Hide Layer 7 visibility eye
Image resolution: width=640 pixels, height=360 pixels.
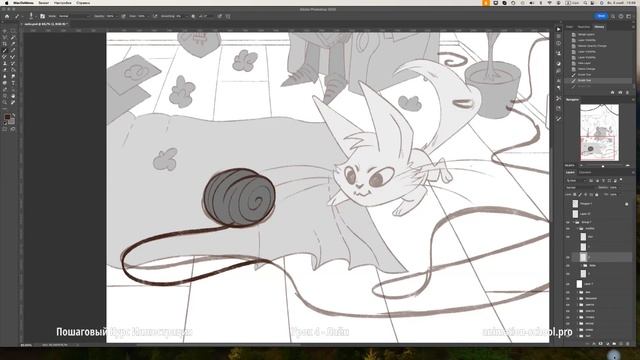coord(568,284)
